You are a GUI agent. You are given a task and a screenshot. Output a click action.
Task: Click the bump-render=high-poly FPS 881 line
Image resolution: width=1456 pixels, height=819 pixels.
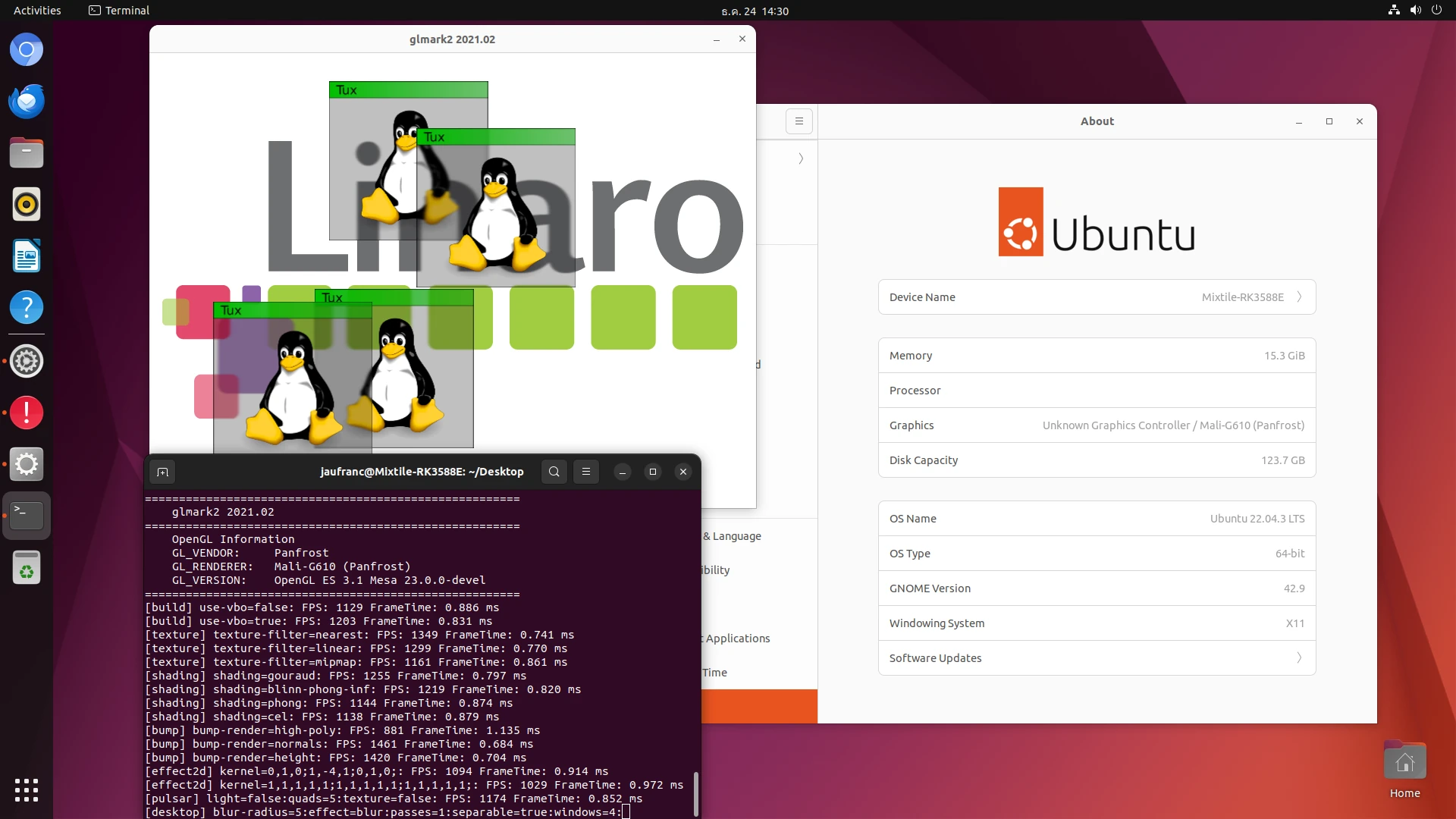tap(343, 730)
